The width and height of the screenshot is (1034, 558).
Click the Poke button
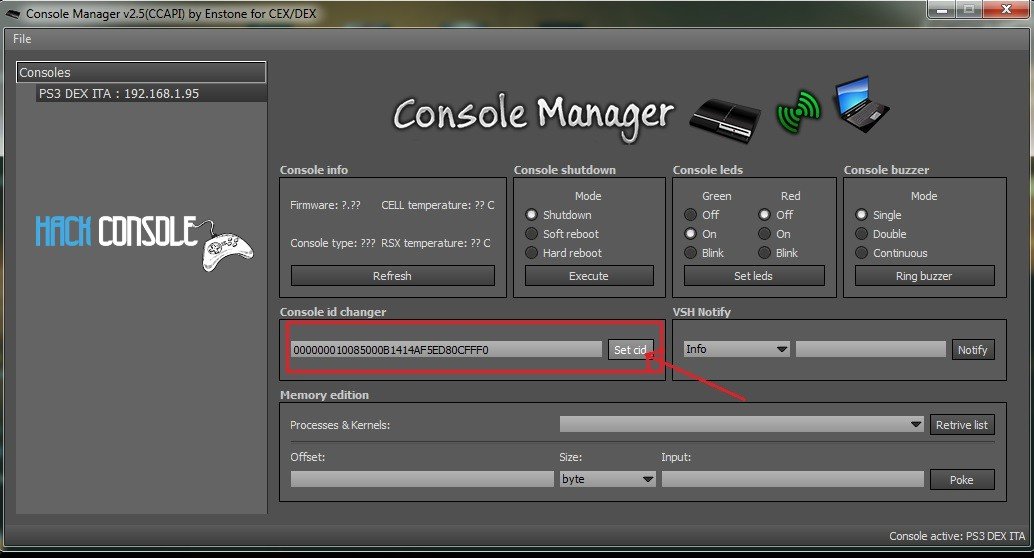point(961,480)
